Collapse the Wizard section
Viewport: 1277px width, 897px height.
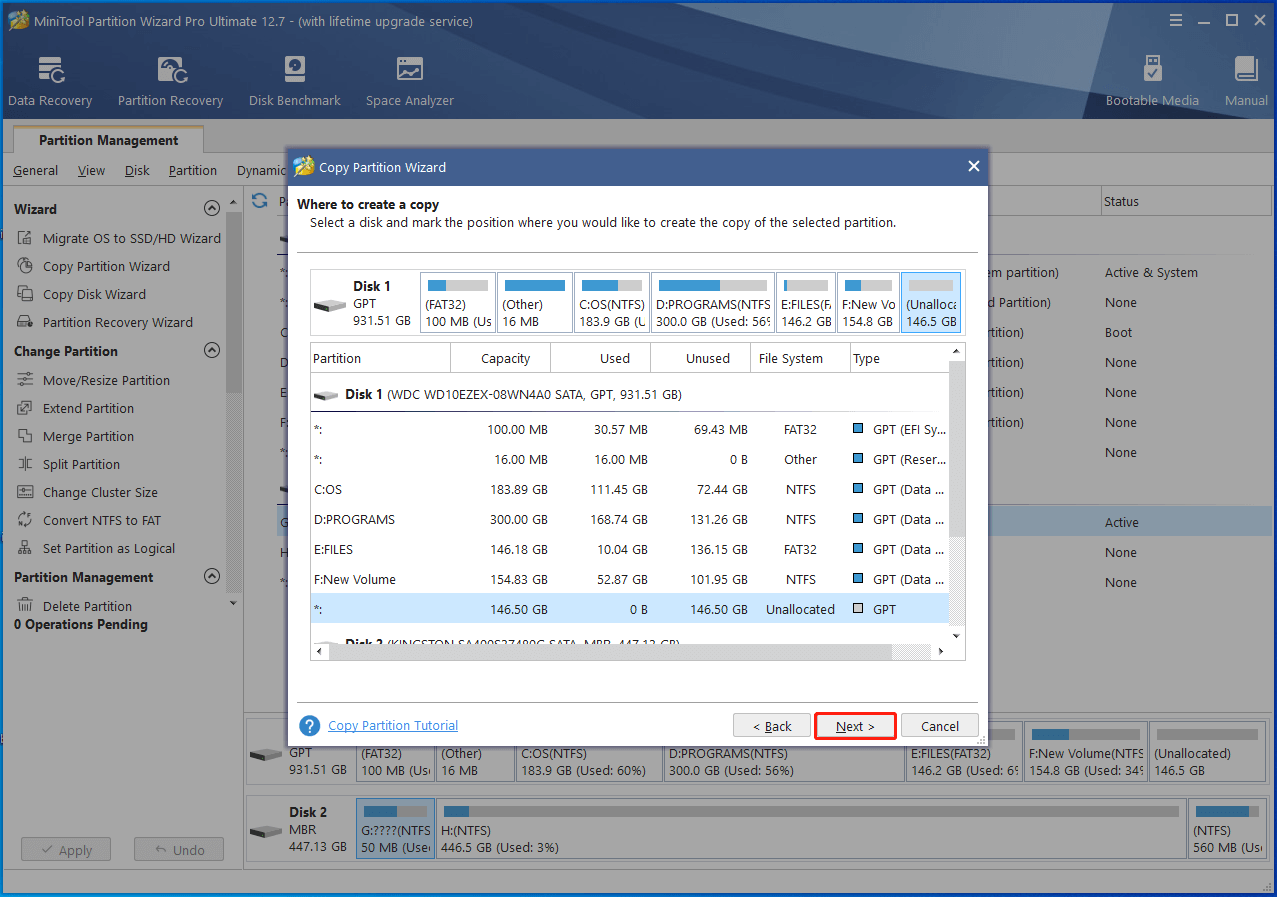tap(211, 209)
